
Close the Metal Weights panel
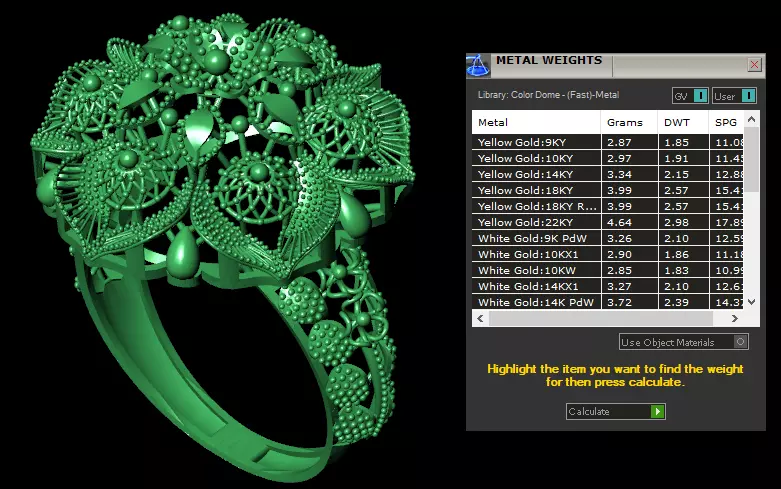tap(755, 64)
